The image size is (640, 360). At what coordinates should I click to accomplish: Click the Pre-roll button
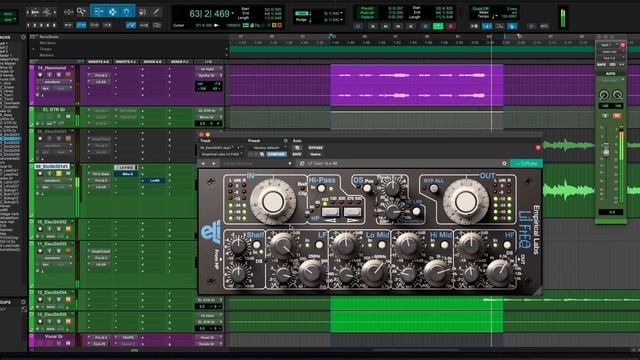367,8
